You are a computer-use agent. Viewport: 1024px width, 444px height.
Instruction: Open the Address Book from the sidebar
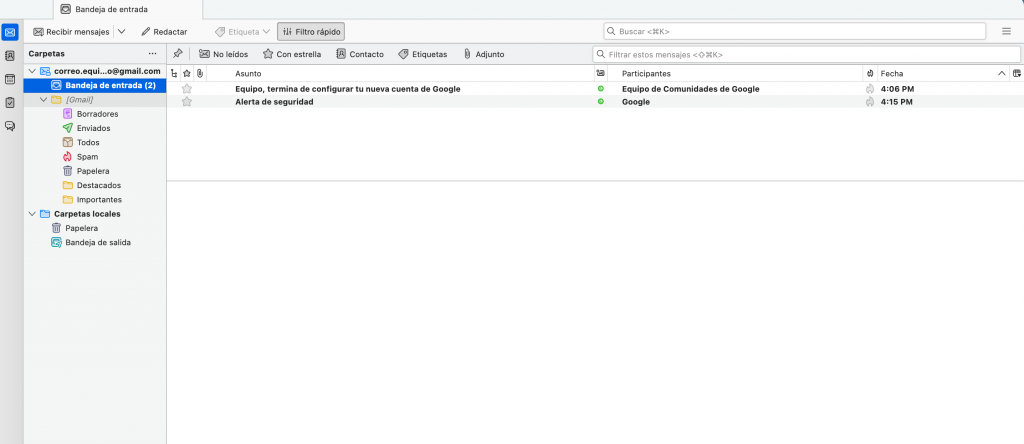[x=10, y=56]
